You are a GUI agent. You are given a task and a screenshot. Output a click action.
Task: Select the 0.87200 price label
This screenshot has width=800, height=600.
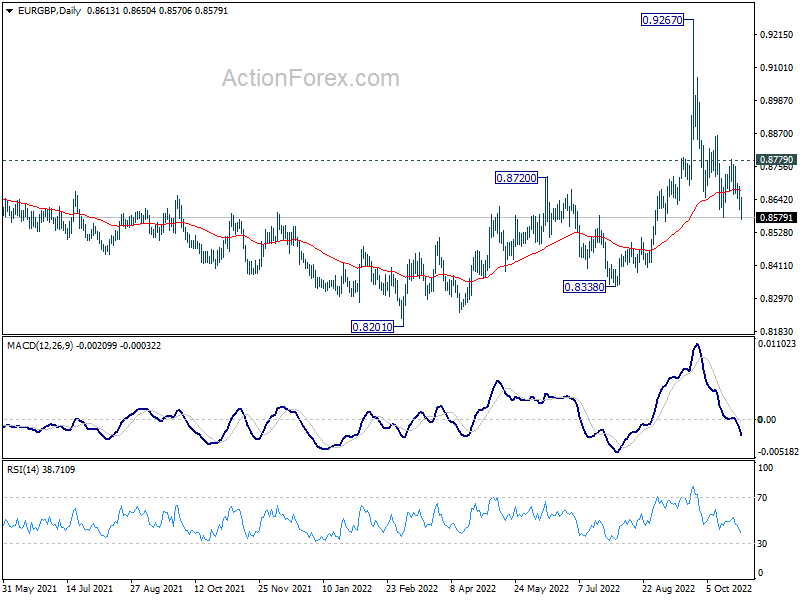click(516, 178)
